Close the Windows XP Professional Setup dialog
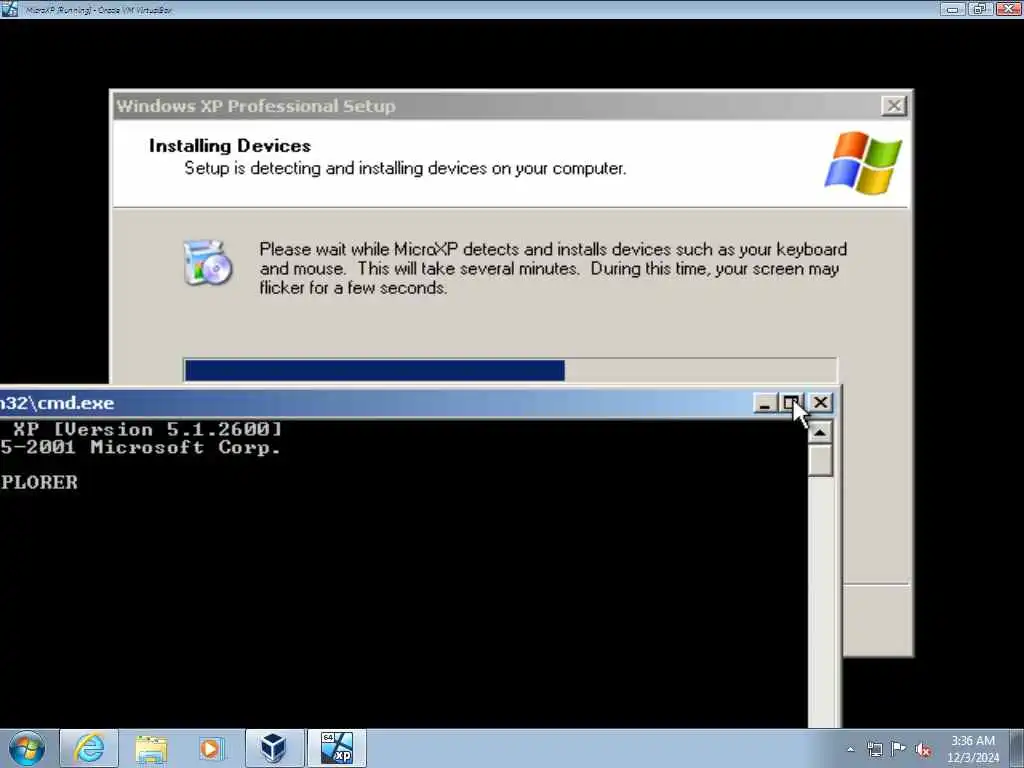This screenshot has height=768, width=1024. [893, 106]
